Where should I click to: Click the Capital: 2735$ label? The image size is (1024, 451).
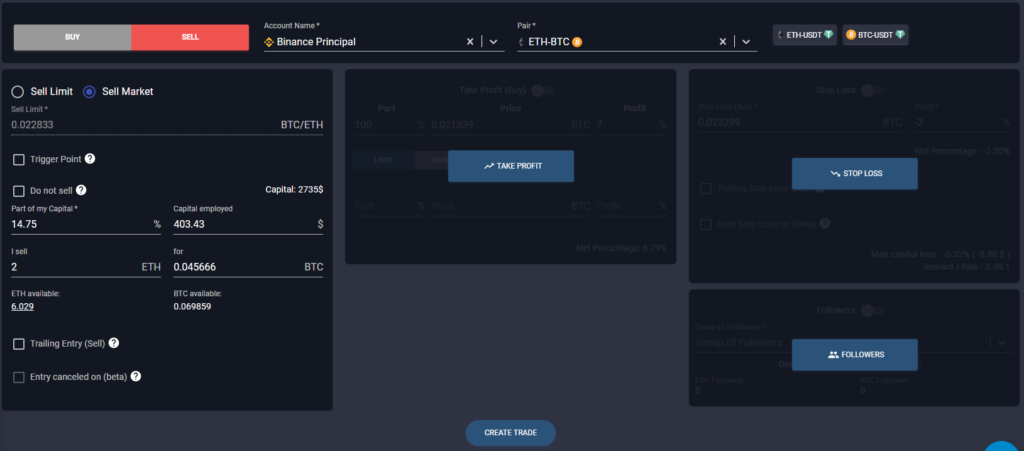(294, 190)
